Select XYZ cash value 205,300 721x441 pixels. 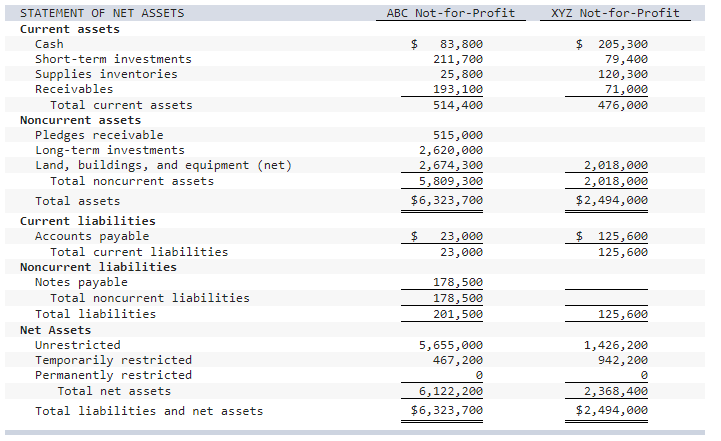pyautogui.click(x=623, y=44)
